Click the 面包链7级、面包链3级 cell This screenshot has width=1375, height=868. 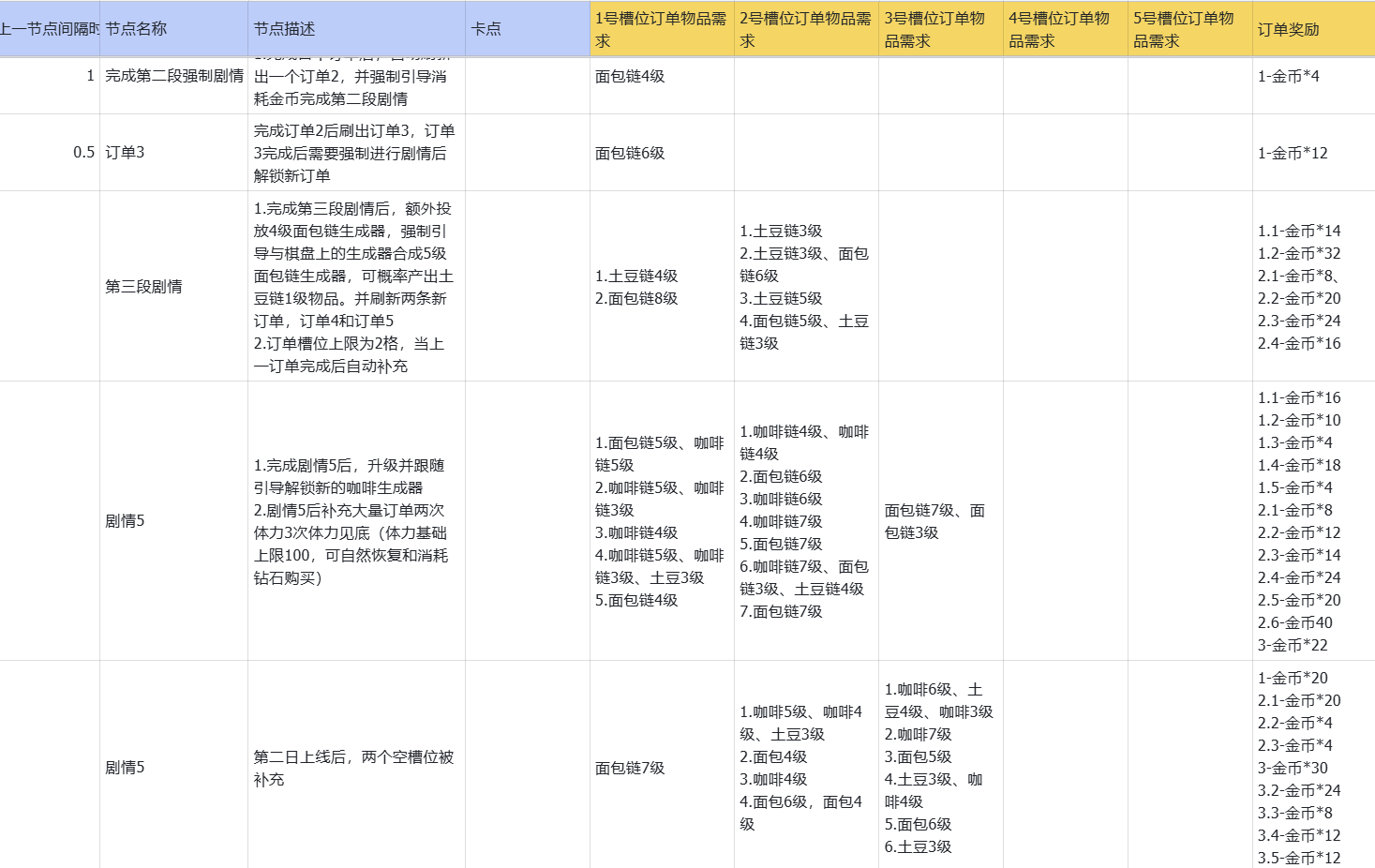(x=941, y=520)
